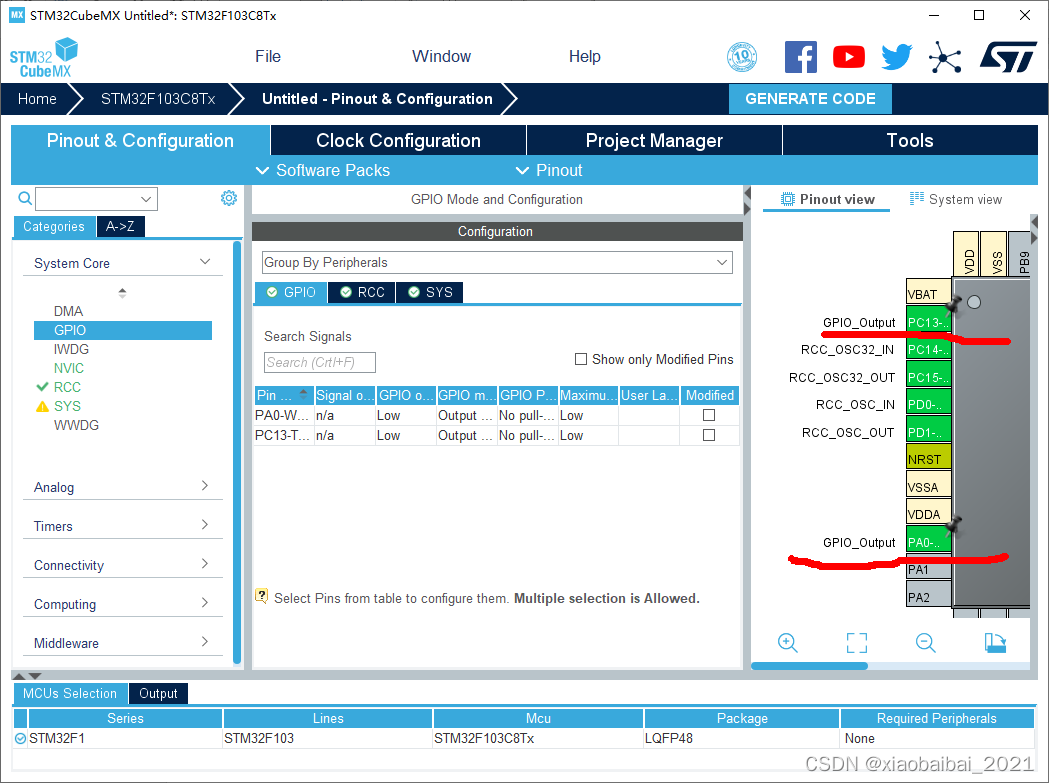Click the ST logo
The height and width of the screenshot is (783, 1049).
(1008, 57)
